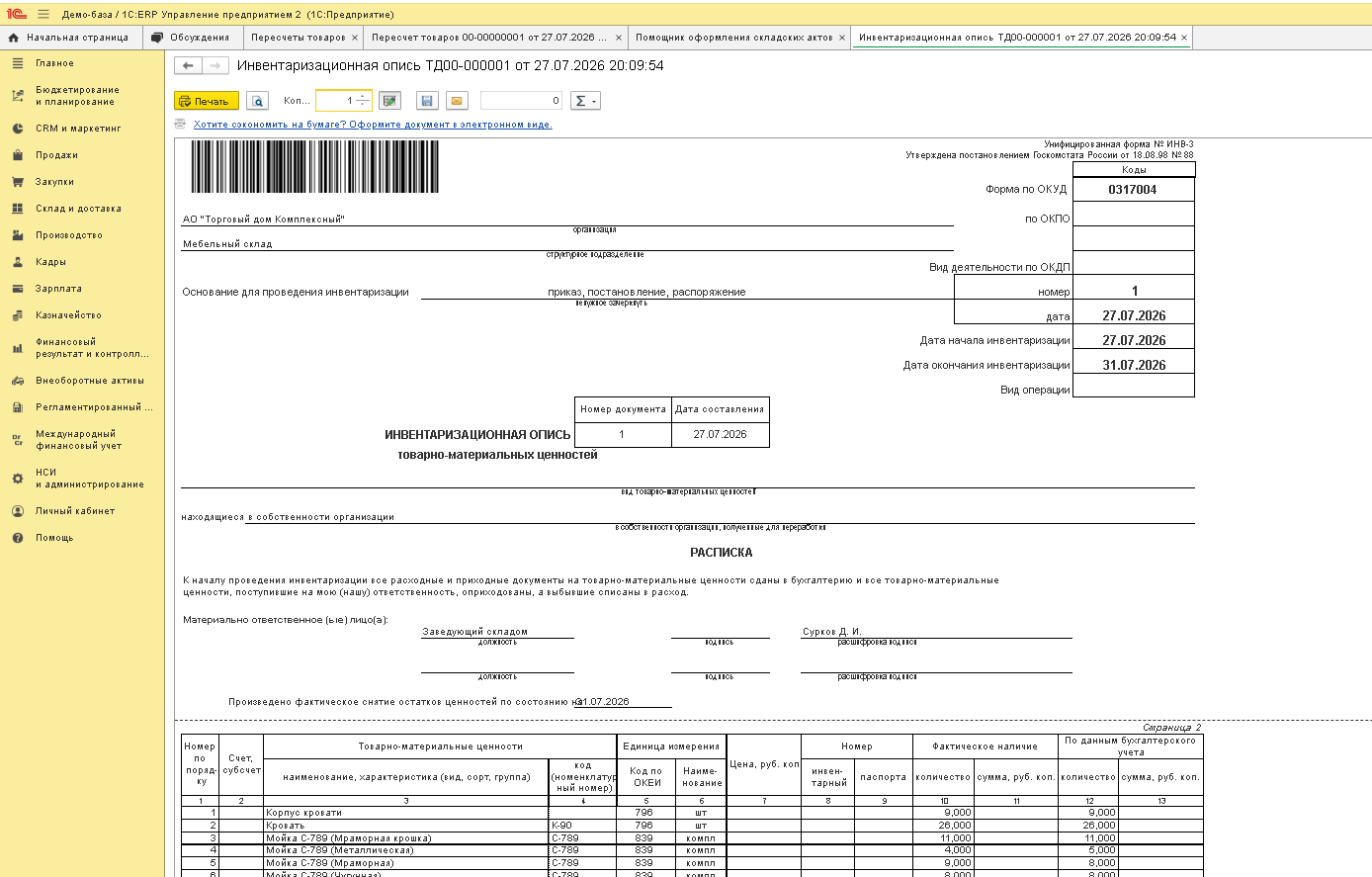The image size is (1372, 877).
Task: Click the Финансовый результат chart icon
Action: coord(17,348)
